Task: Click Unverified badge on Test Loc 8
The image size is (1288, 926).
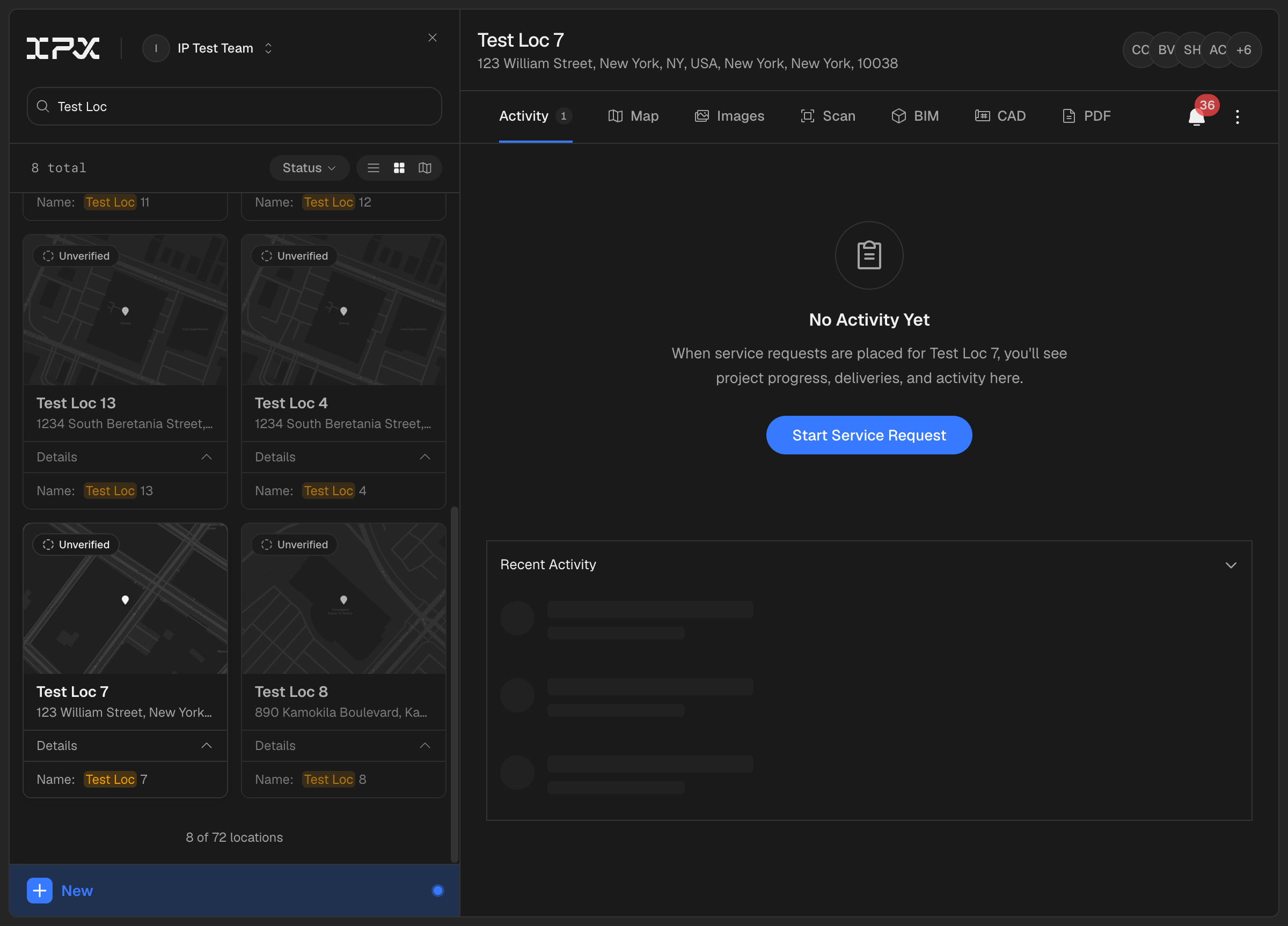Action: pos(294,545)
